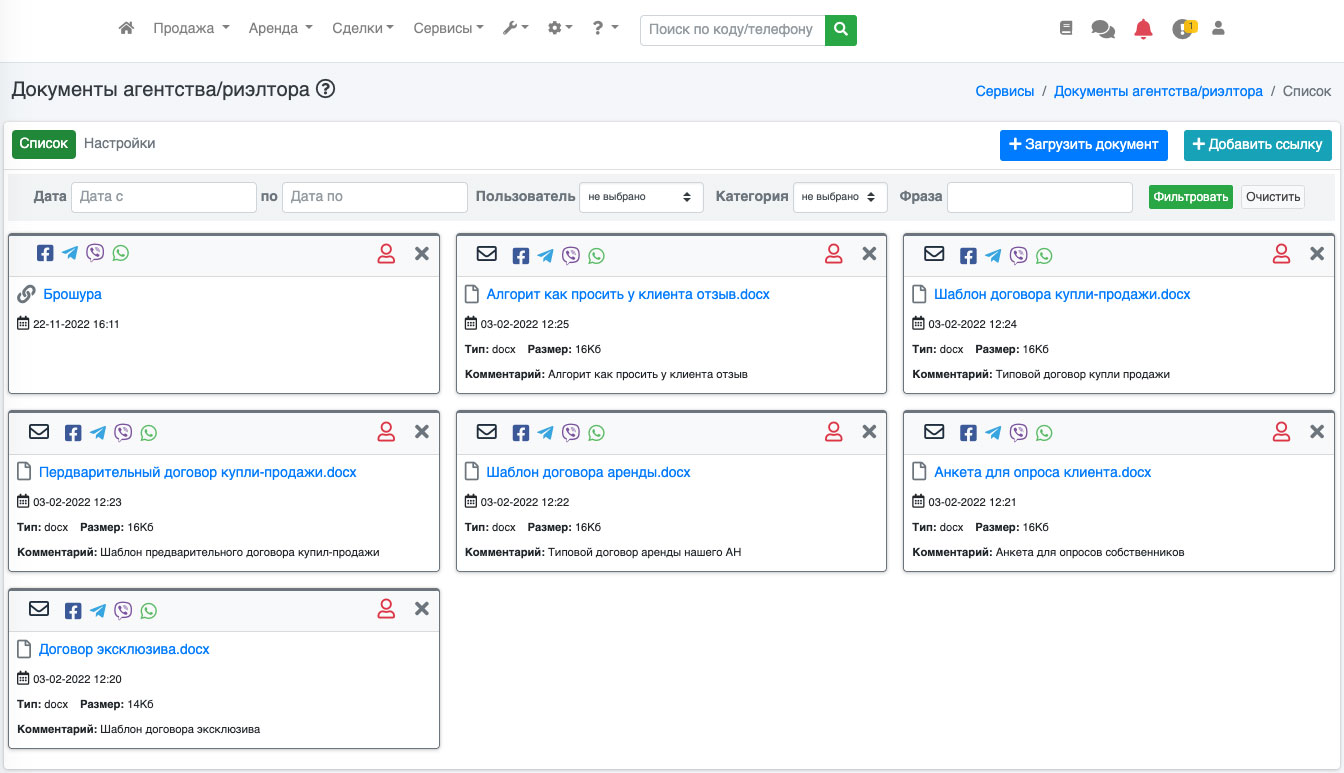Open the red notifications bell
Image resolution: width=1344 pixels, height=773 pixels.
[1143, 29]
